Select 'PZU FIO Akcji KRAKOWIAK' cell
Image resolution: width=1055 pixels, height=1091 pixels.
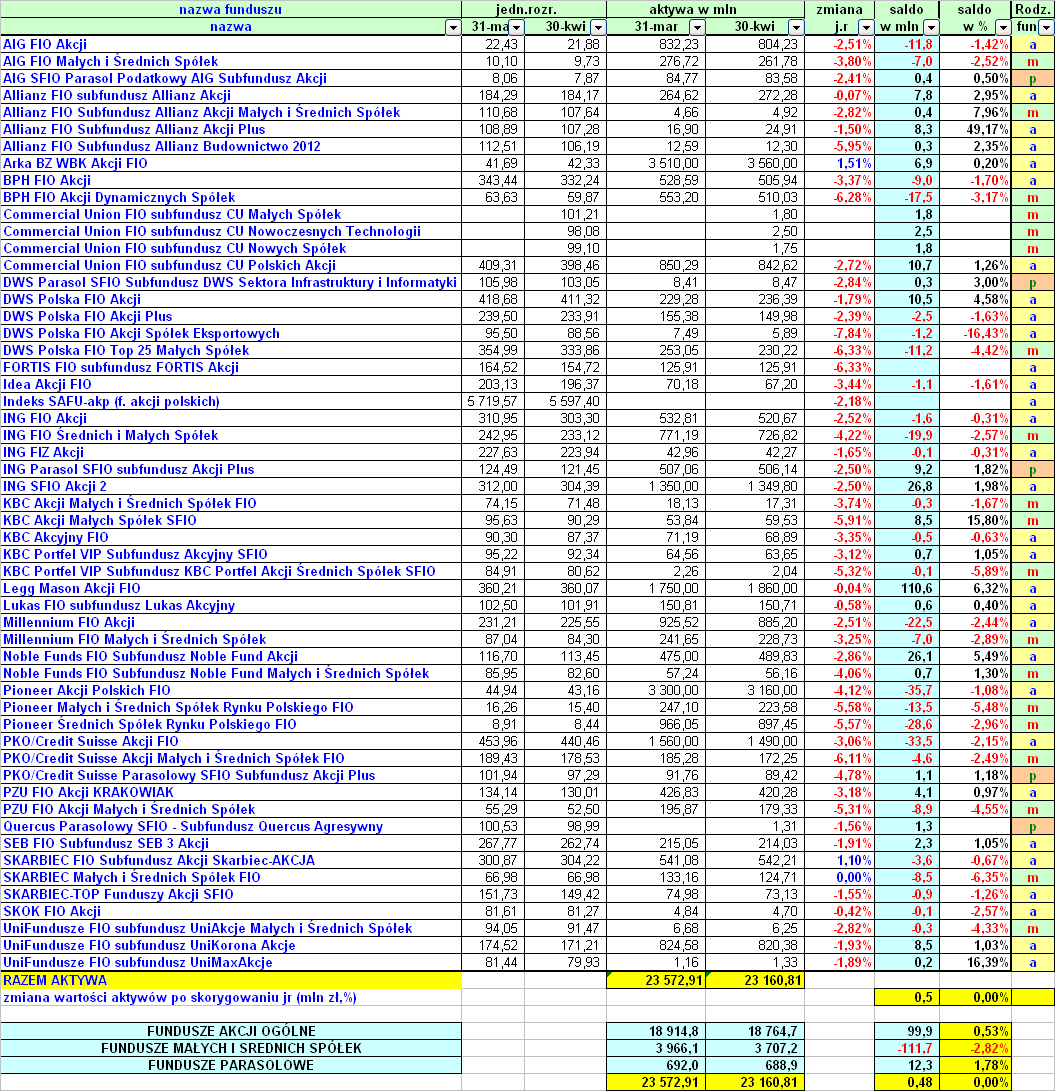pos(230,793)
